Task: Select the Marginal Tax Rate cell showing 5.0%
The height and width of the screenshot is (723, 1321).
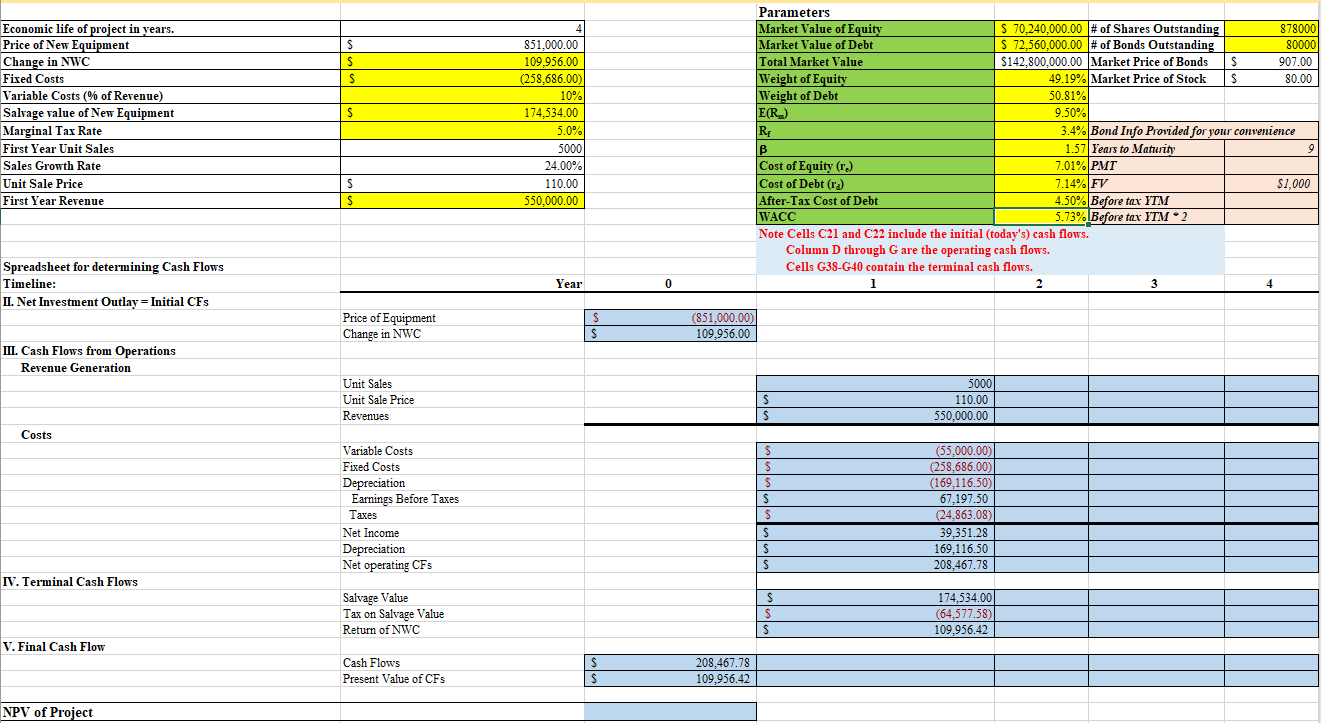Action: 465,130
